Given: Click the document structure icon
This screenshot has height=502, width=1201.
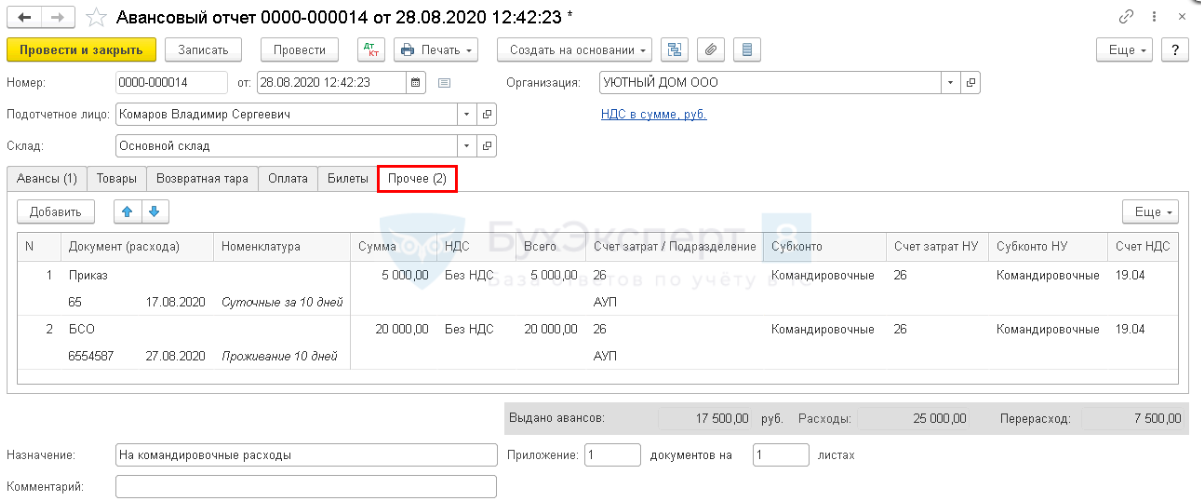Looking at the screenshot, I should tap(674, 50).
